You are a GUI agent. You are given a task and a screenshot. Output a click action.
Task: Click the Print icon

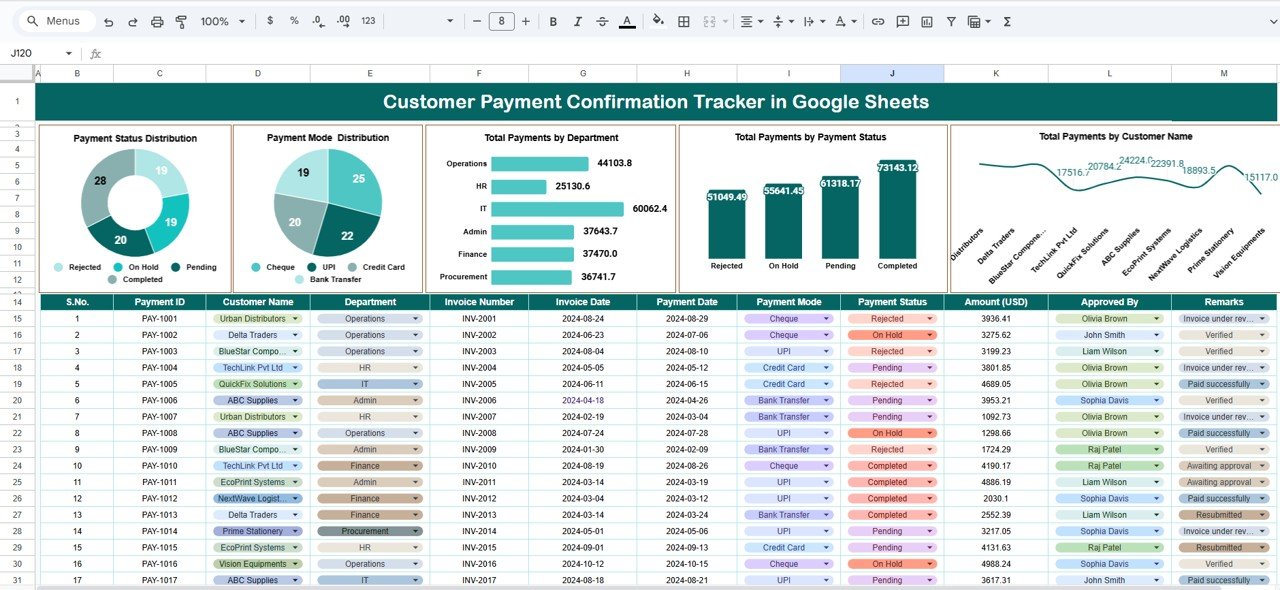pyautogui.click(x=157, y=20)
